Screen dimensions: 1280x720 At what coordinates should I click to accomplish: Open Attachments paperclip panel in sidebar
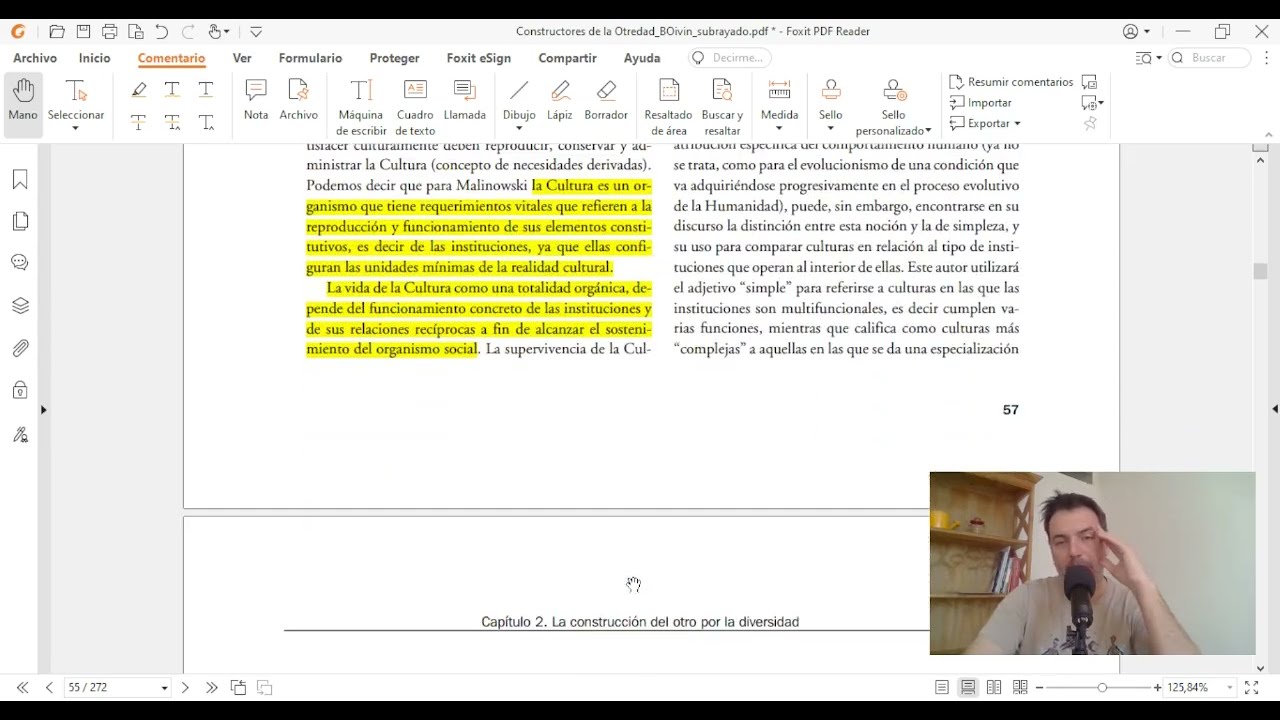point(20,348)
